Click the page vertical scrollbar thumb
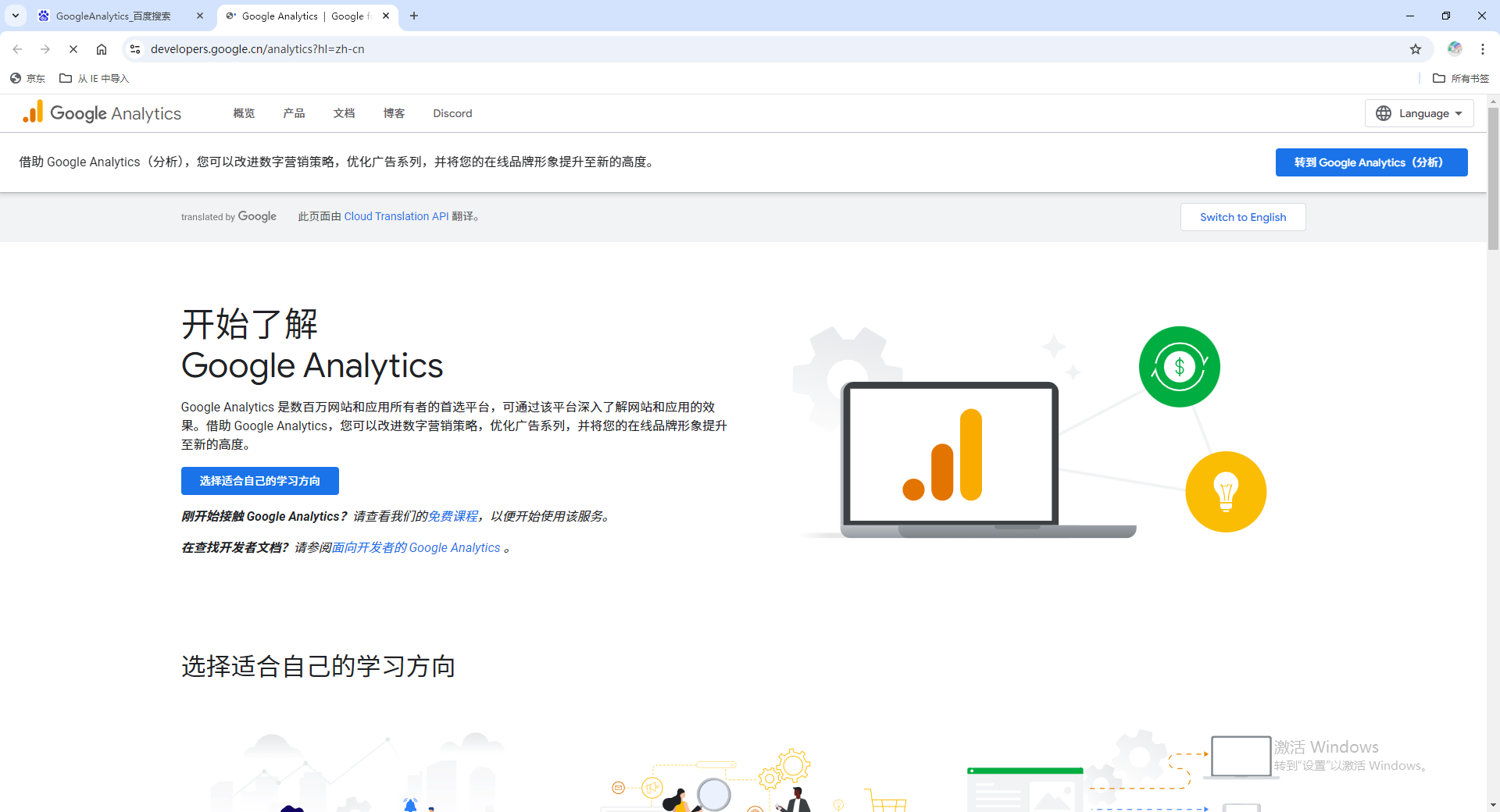The width and height of the screenshot is (1500, 812). (1493, 178)
